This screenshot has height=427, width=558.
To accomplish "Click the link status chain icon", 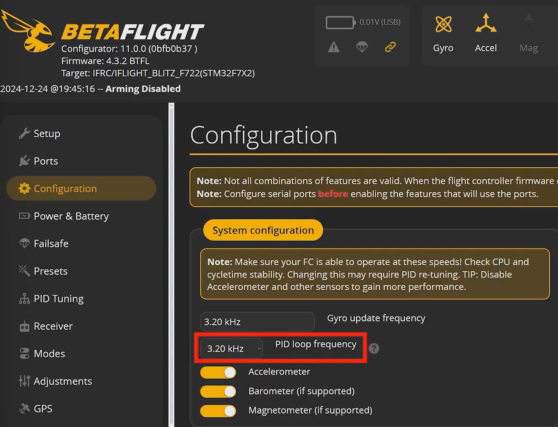I will [x=390, y=47].
